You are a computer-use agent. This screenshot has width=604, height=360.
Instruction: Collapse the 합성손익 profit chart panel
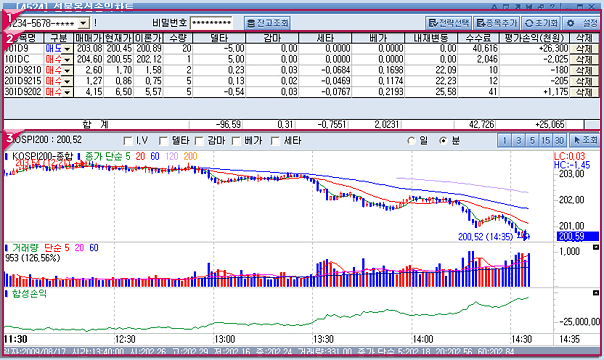tap(596, 293)
